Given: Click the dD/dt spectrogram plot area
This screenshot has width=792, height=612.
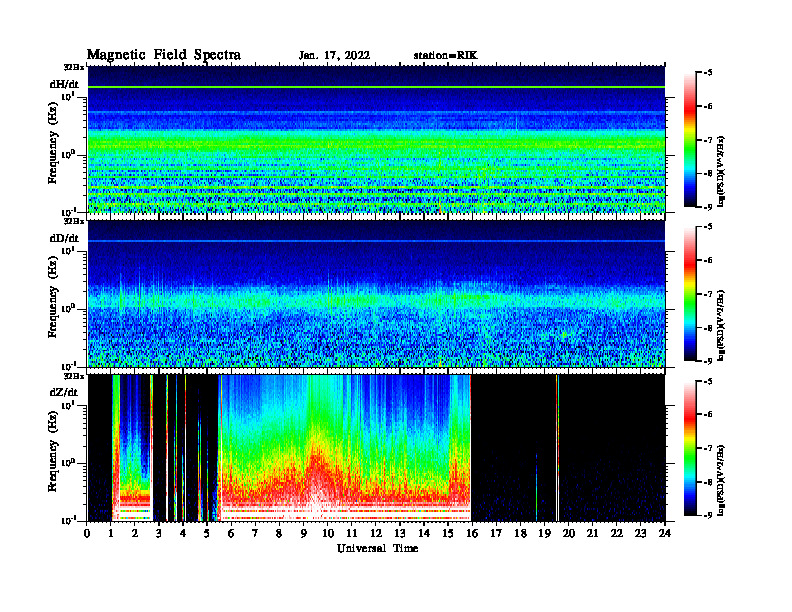Looking at the screenshot, I should coord(376,293).
